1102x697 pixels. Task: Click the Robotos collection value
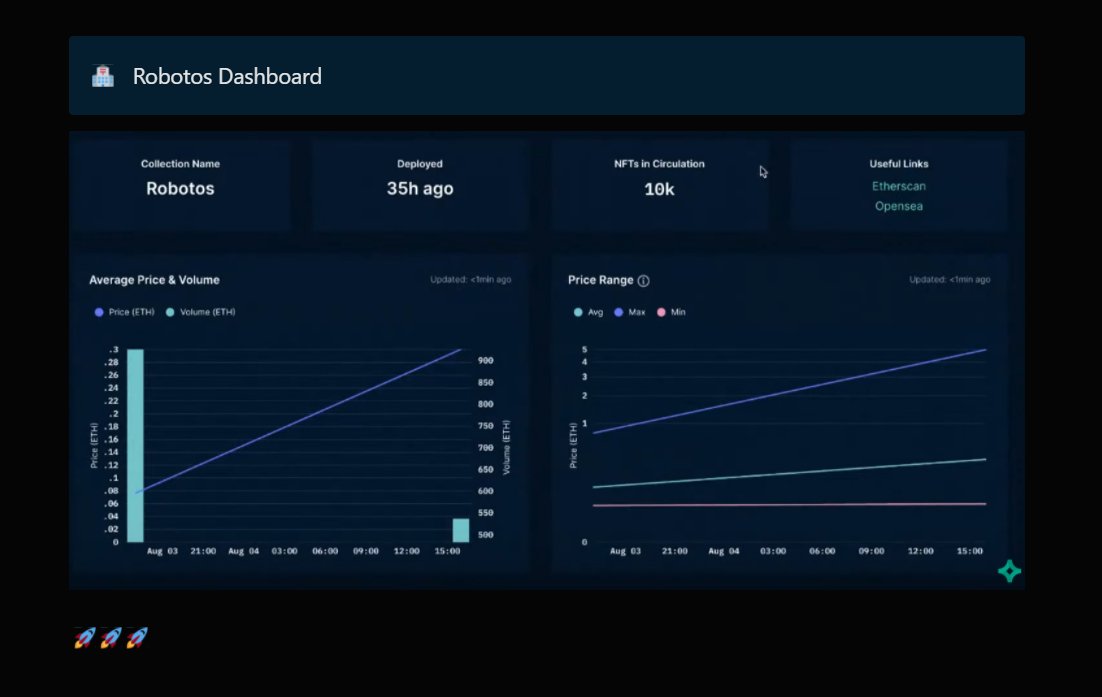coord(180,188)
